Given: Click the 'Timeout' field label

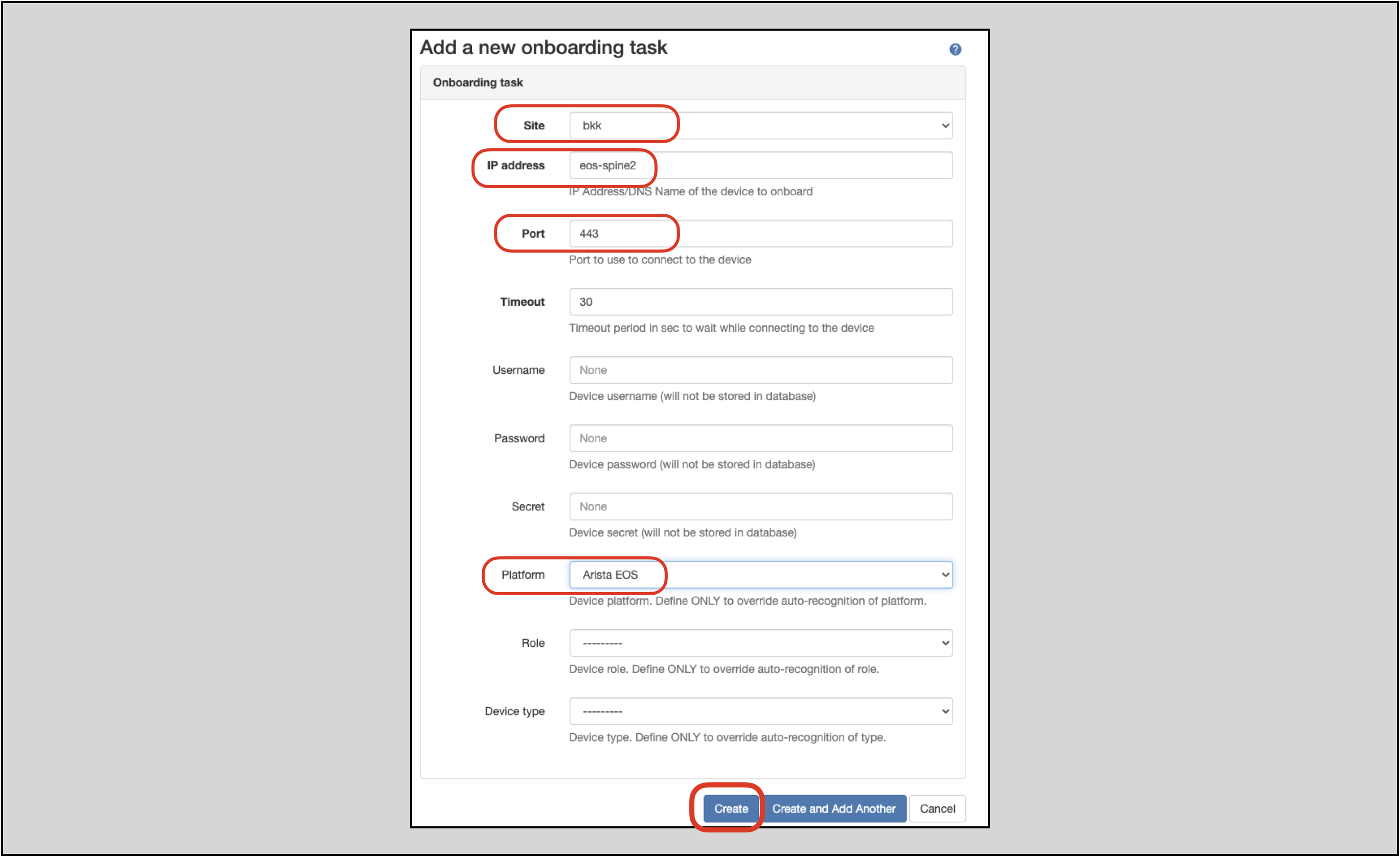Looking at the screenshot, I should pos(522,302).
